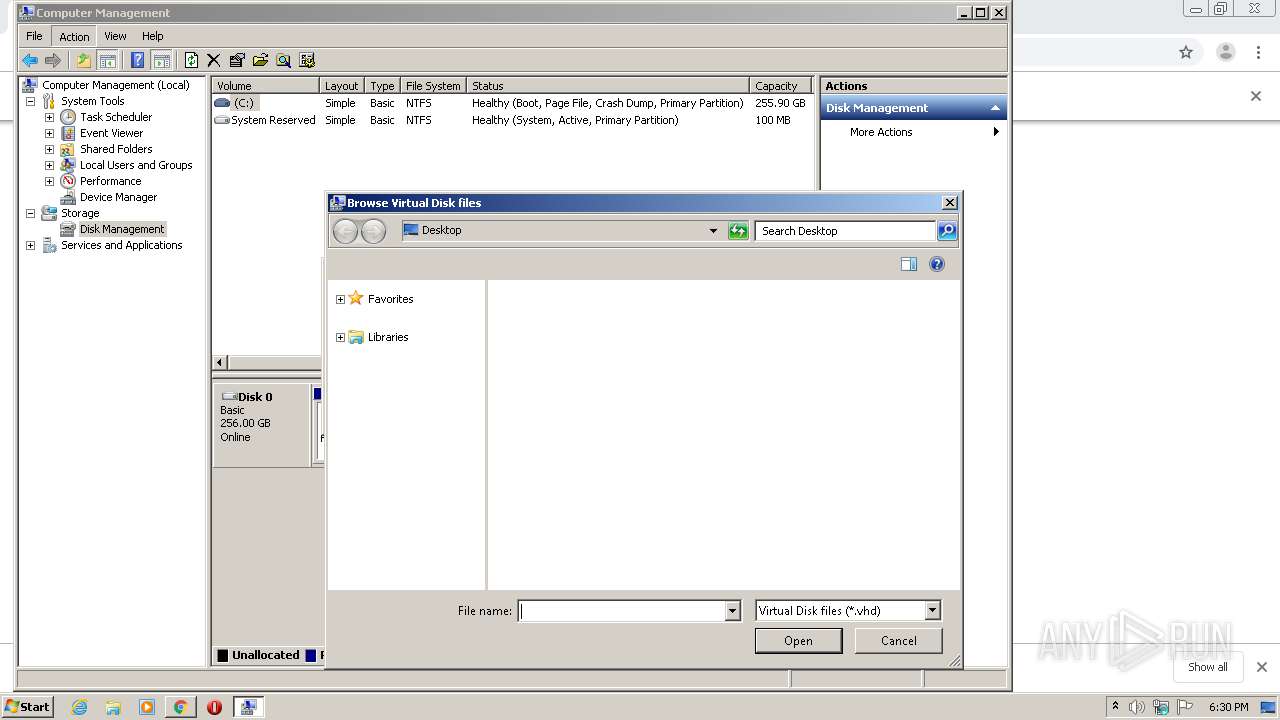Open the File menu
The width and height of the screenshot is (1280, 720).
(x=34, y=36)
